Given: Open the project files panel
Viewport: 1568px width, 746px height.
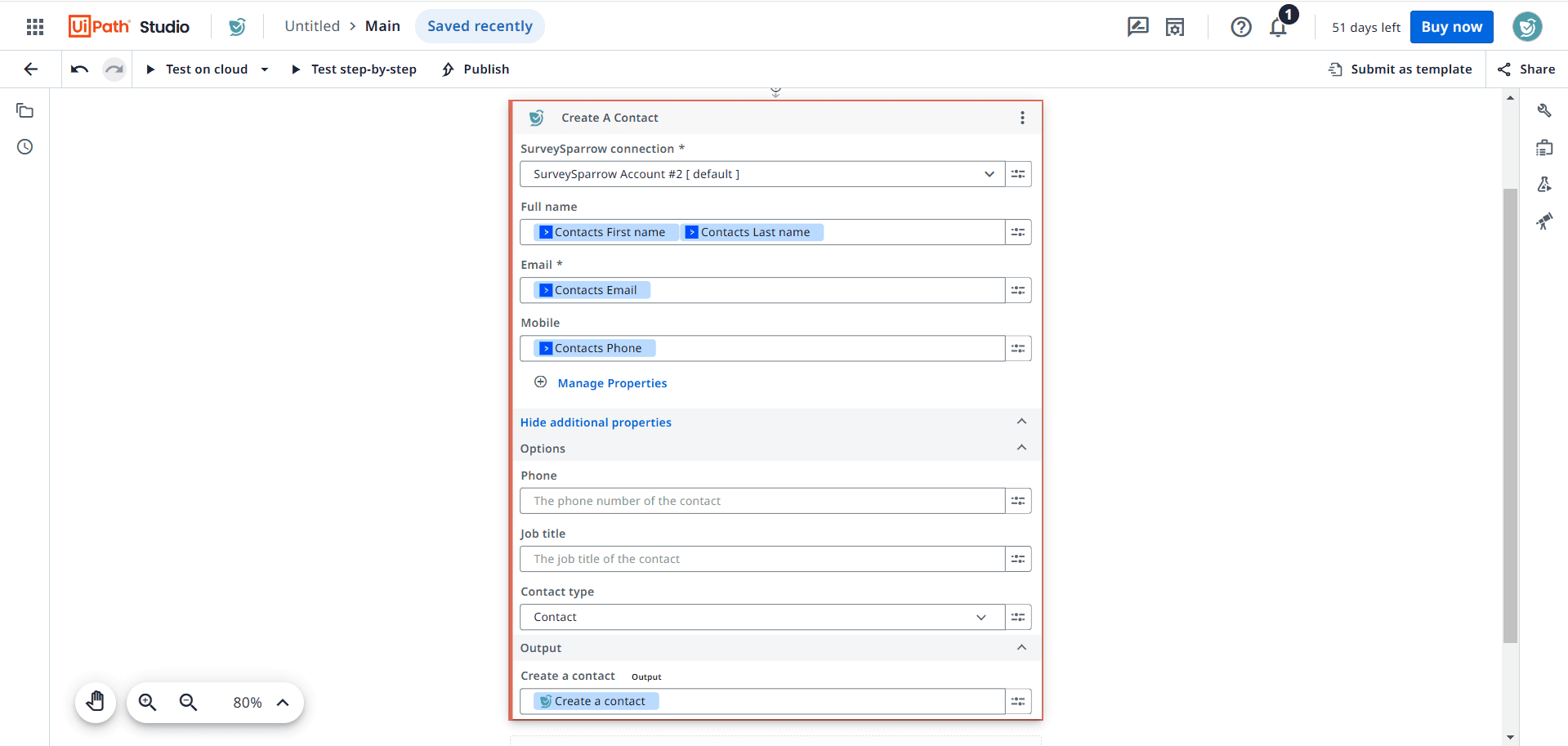Looking at the screenshot, I should tap(25, 110).
